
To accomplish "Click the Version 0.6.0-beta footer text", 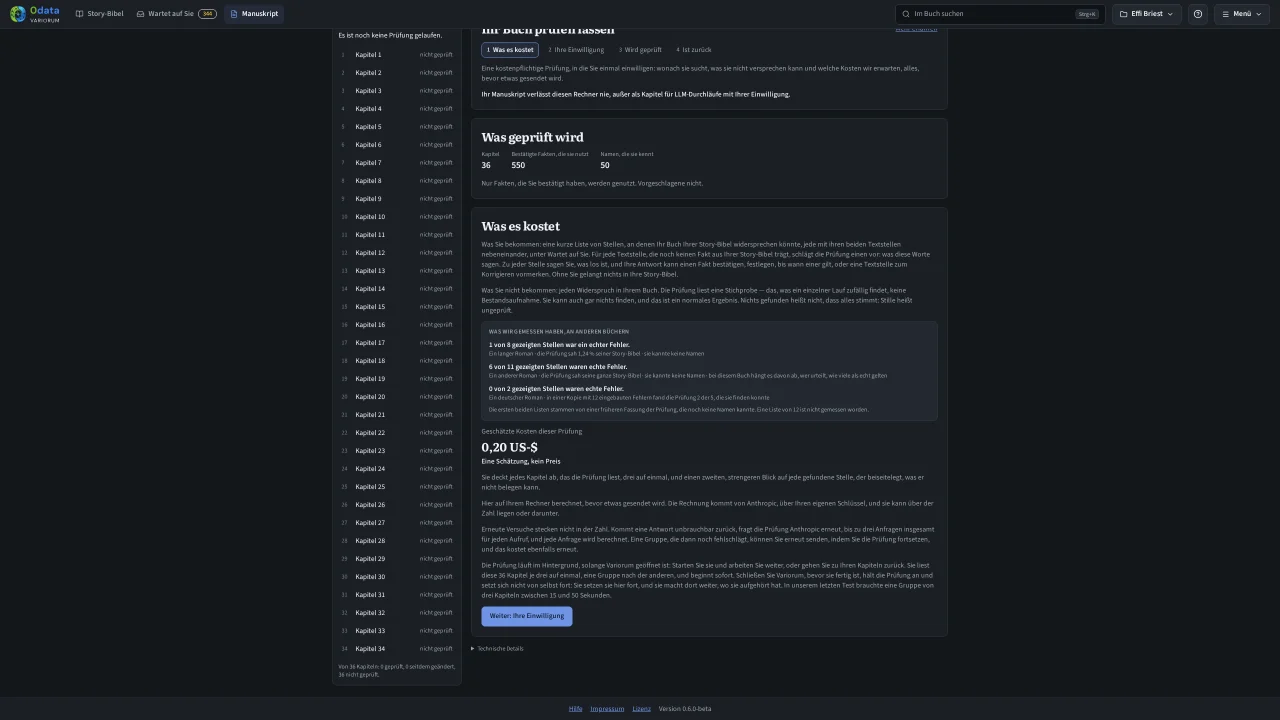I will tap(685, 709).
